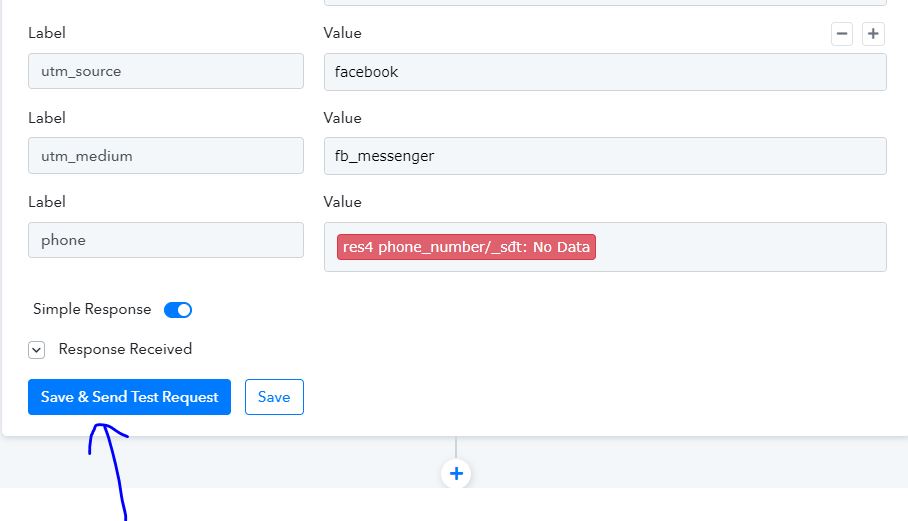This screenshot has width=908, height=521.
Task: Toggle the Simple Response switch
Action: (x=178, y=310)
